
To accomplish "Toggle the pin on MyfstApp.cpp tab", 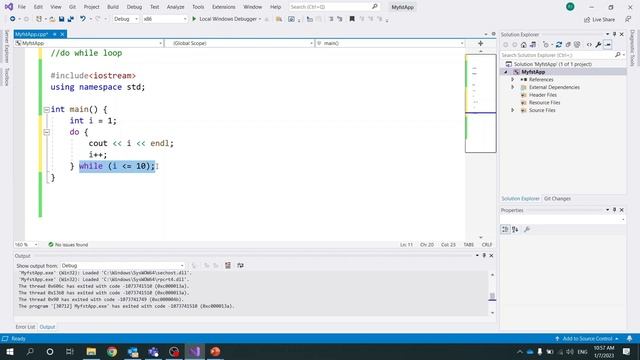I will click(x=55, y=34).
